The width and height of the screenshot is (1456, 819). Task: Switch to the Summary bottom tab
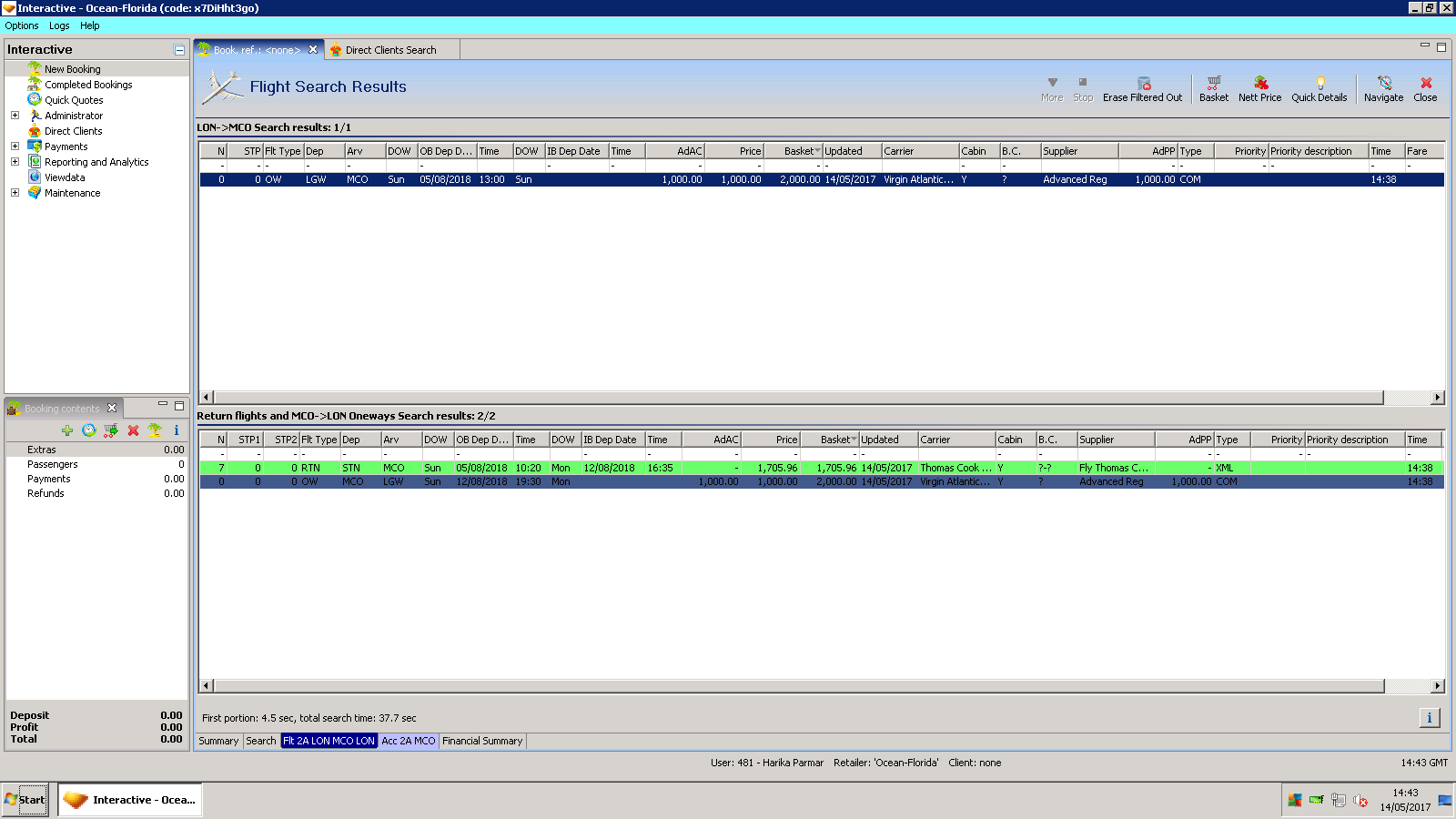click(x=218, y=741)
